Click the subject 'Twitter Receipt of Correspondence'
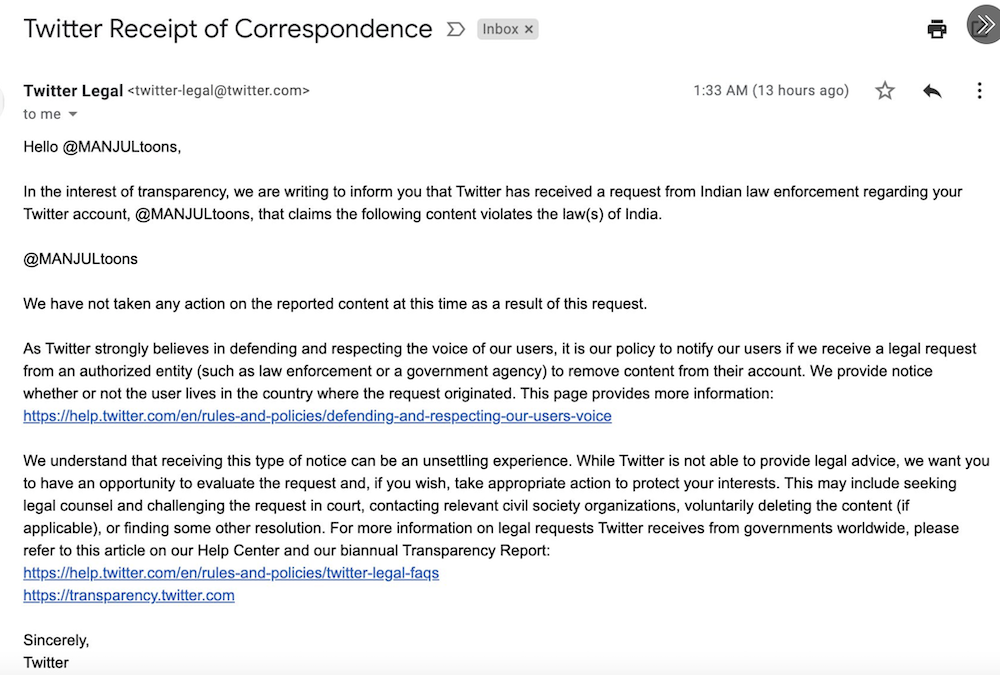1000x675 pixels. click(228, 29)
